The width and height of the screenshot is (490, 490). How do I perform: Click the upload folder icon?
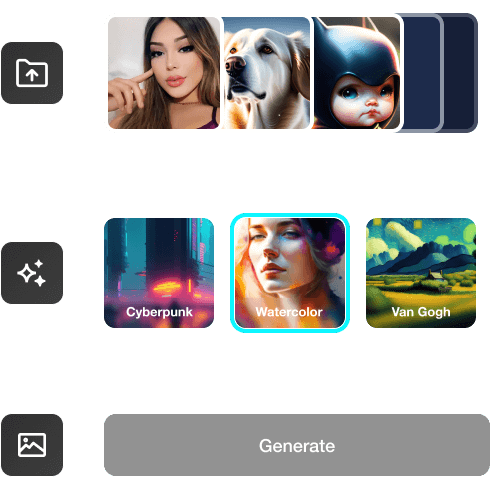pos(32,73)
